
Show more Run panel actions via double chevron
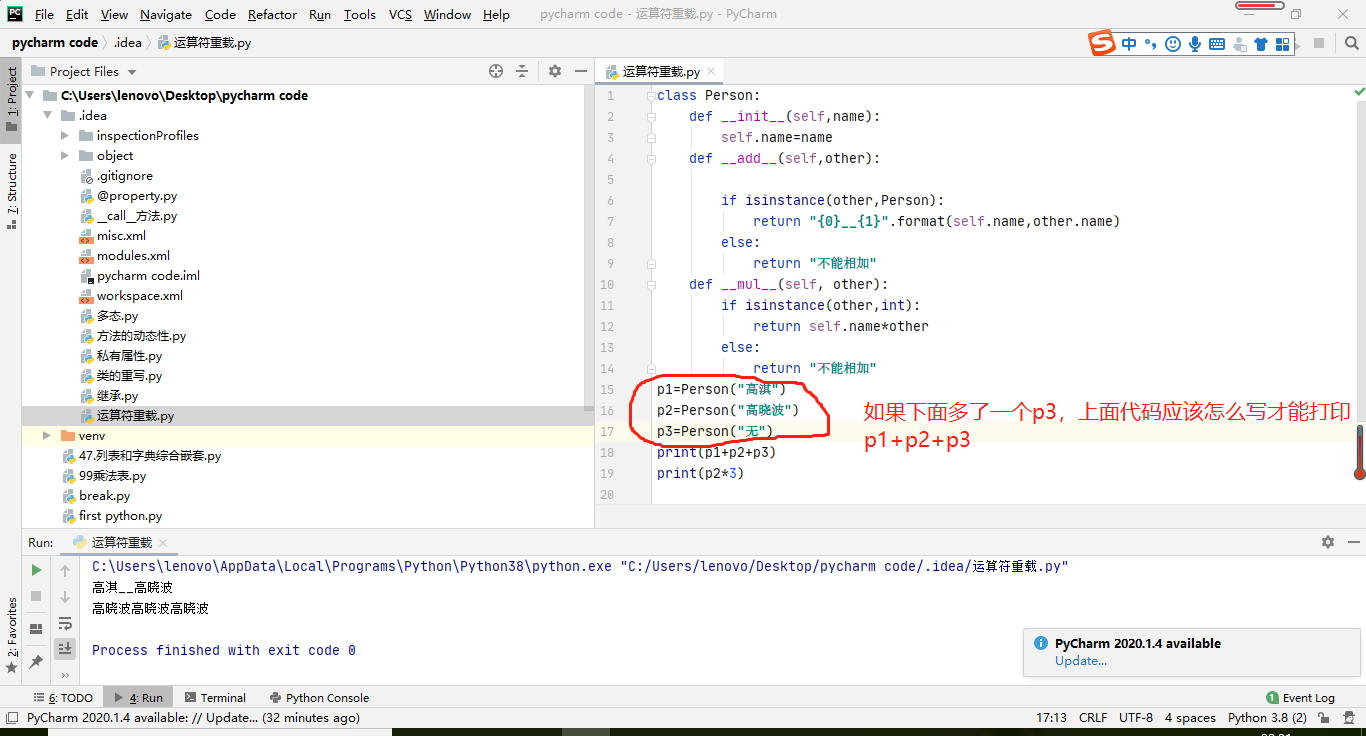coord(65,673)
